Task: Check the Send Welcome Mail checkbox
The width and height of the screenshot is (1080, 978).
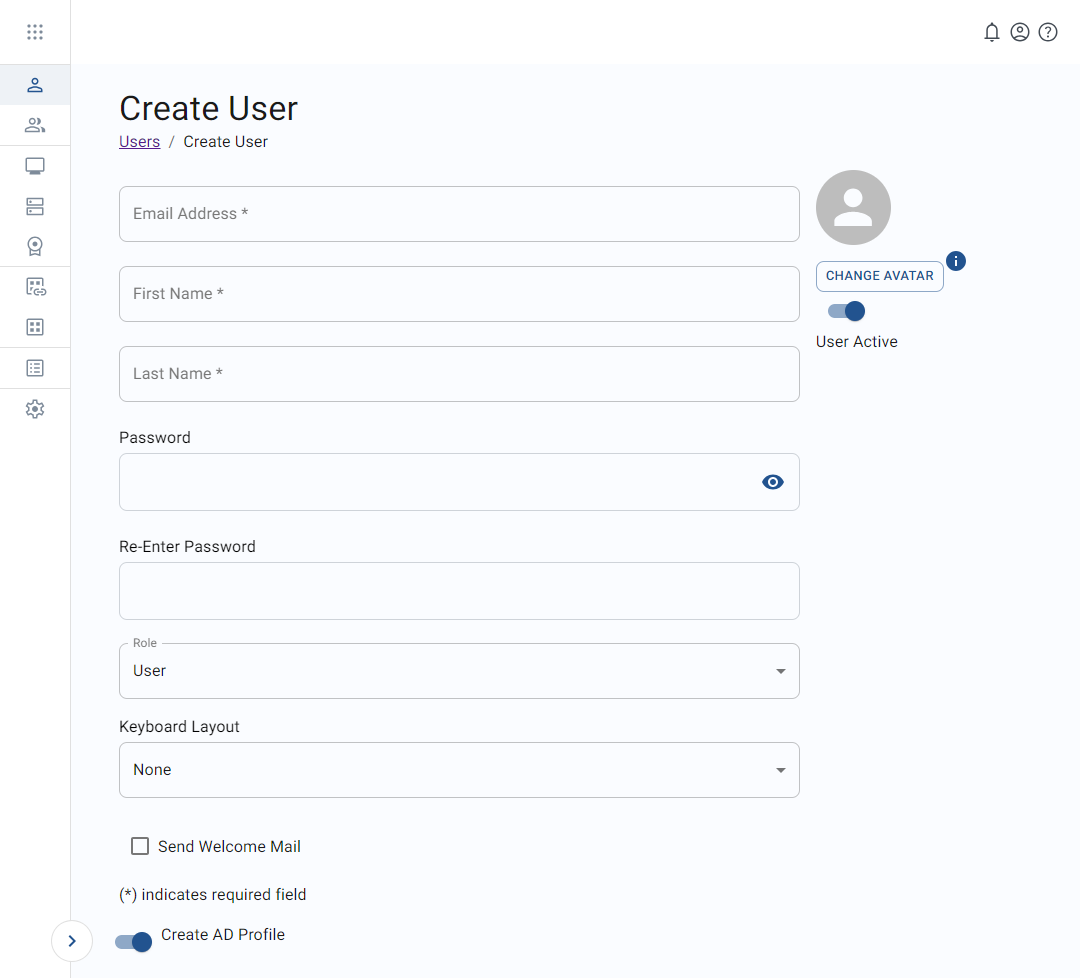Action: click(x=140, y=847)
